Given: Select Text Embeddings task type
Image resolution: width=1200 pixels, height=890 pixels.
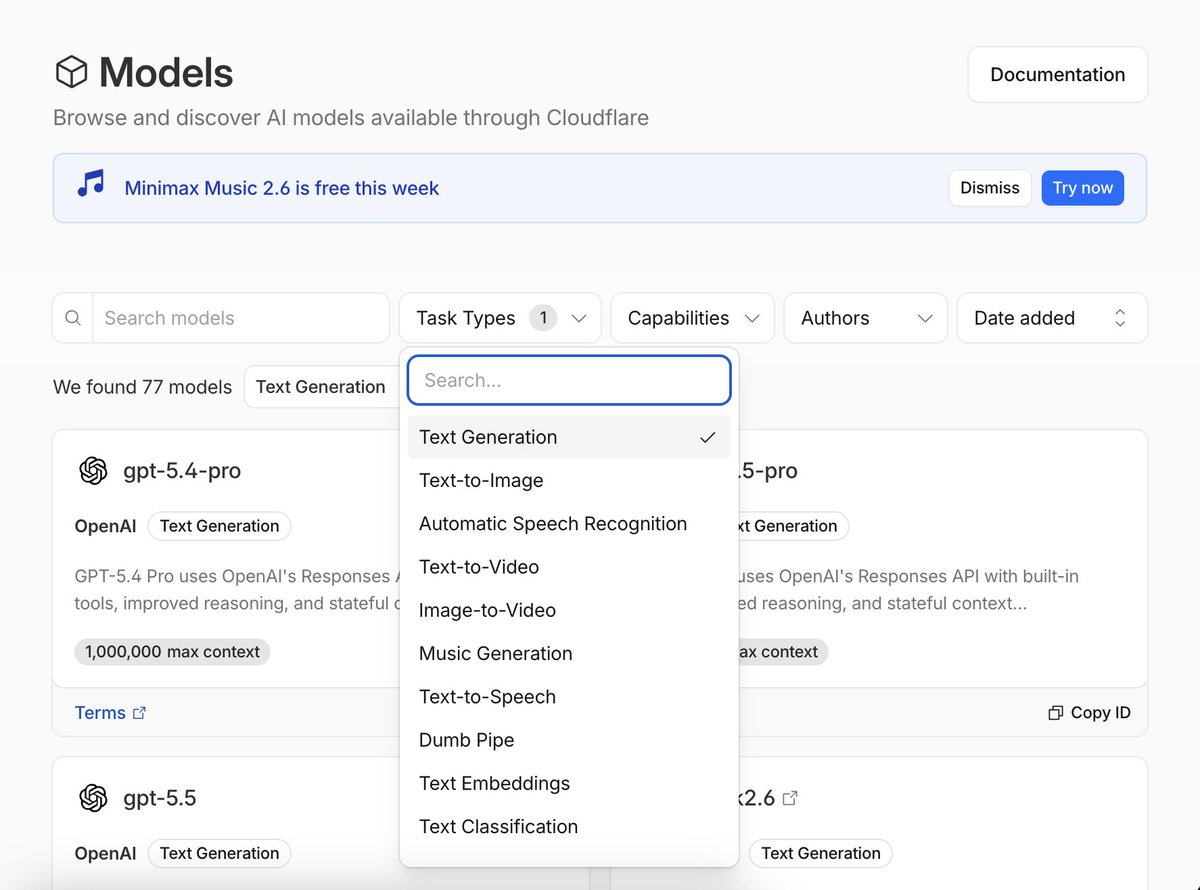Looking at the screenshot, I should pyautogui.click(x=569, y=783).
